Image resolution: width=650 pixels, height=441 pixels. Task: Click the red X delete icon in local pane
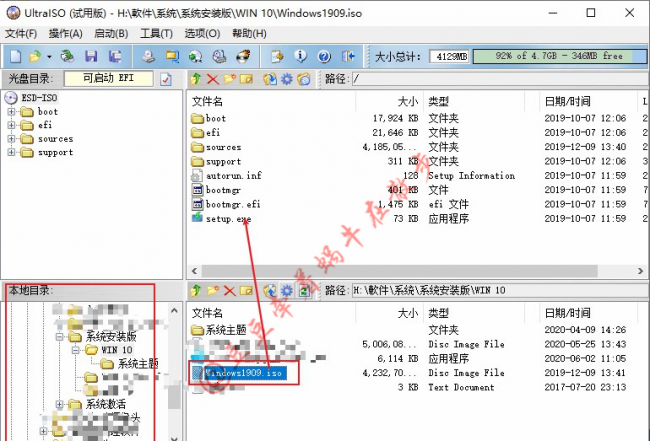tap(229, 291)
